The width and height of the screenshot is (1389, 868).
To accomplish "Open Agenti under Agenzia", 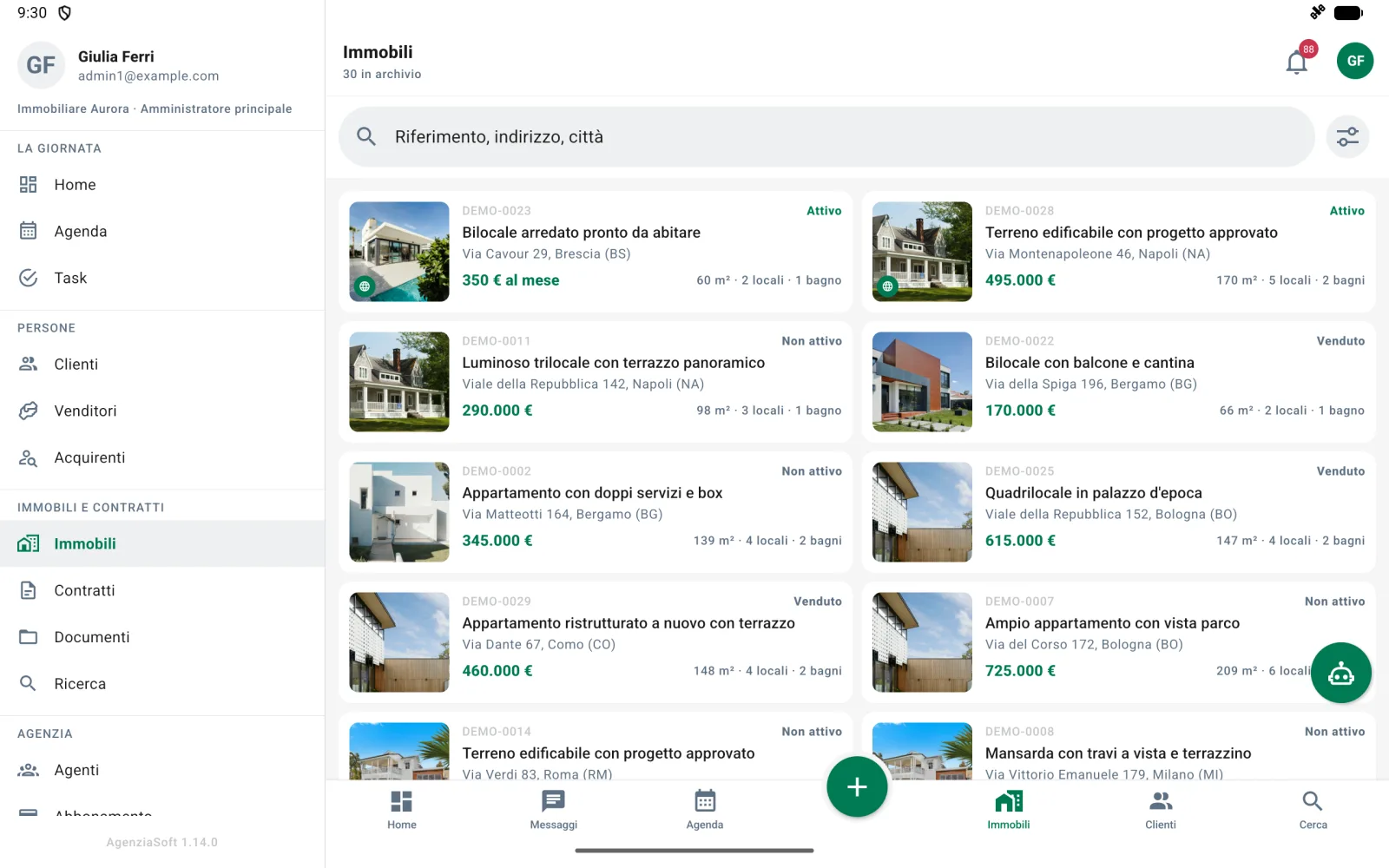I will (162, 770).
